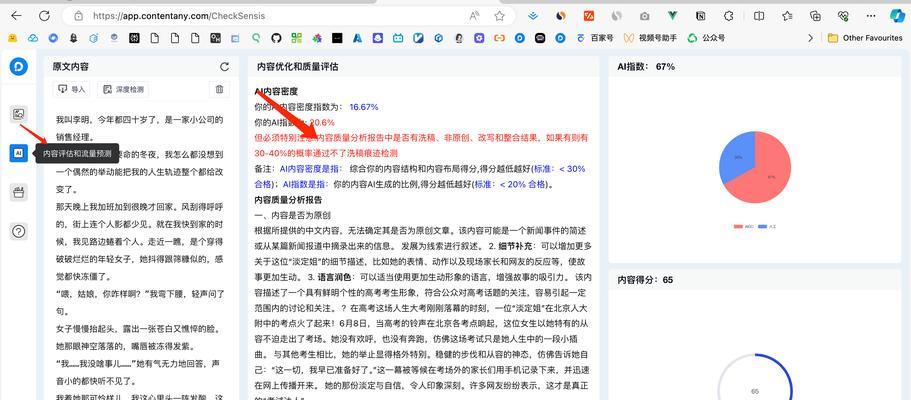
Task: Open the image tool in the sidebar
Action: 19,114
